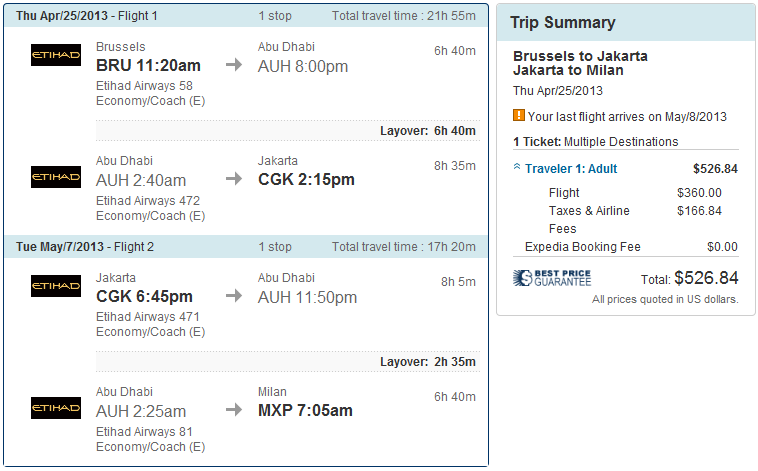This screenshot has width=758, height=471.
Task: Click Etihad logo for Jakarta departure flight
Action: (56, 287)
